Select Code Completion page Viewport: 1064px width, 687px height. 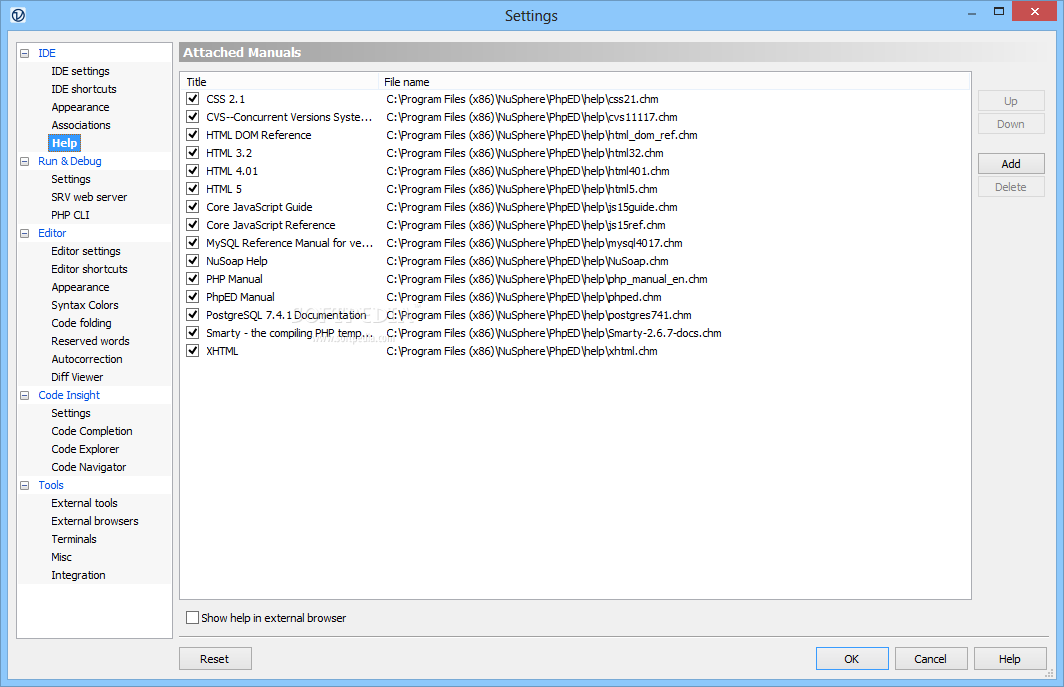point(92,431)
